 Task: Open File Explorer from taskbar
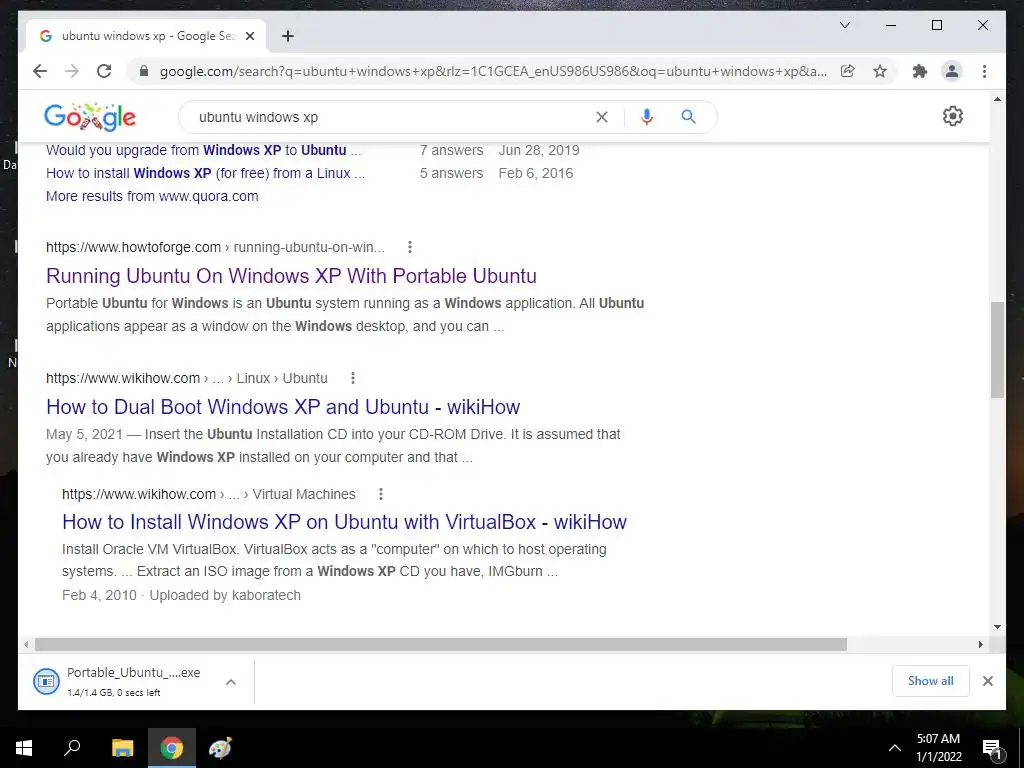122,748
